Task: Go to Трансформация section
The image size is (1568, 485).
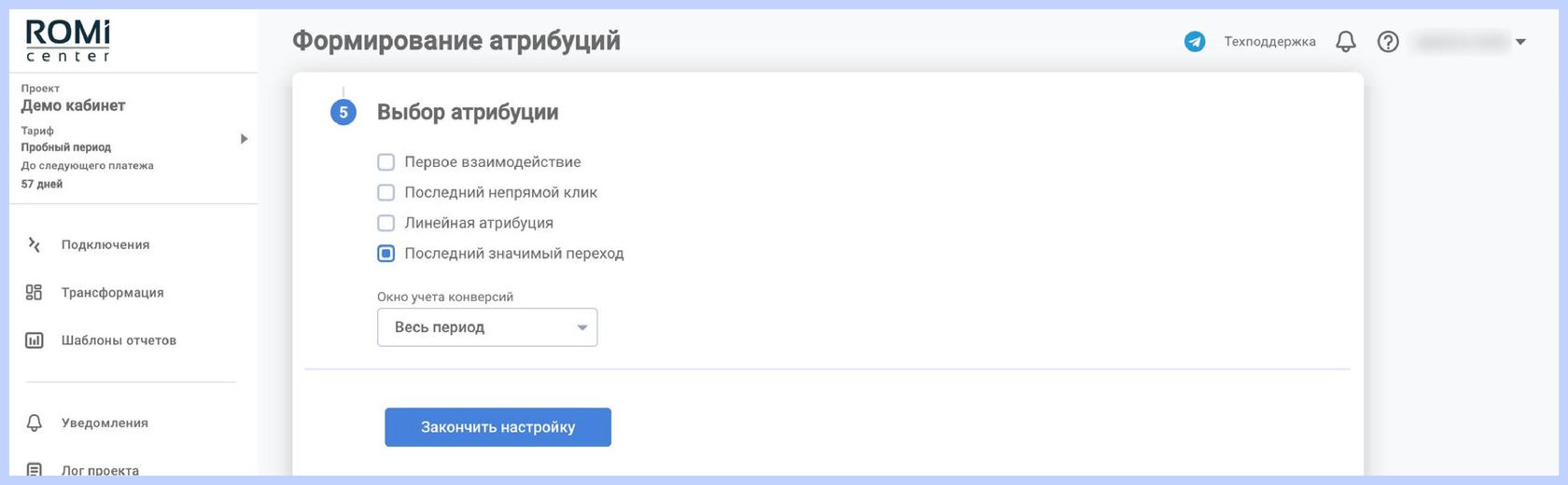Action: coord(113,293)
